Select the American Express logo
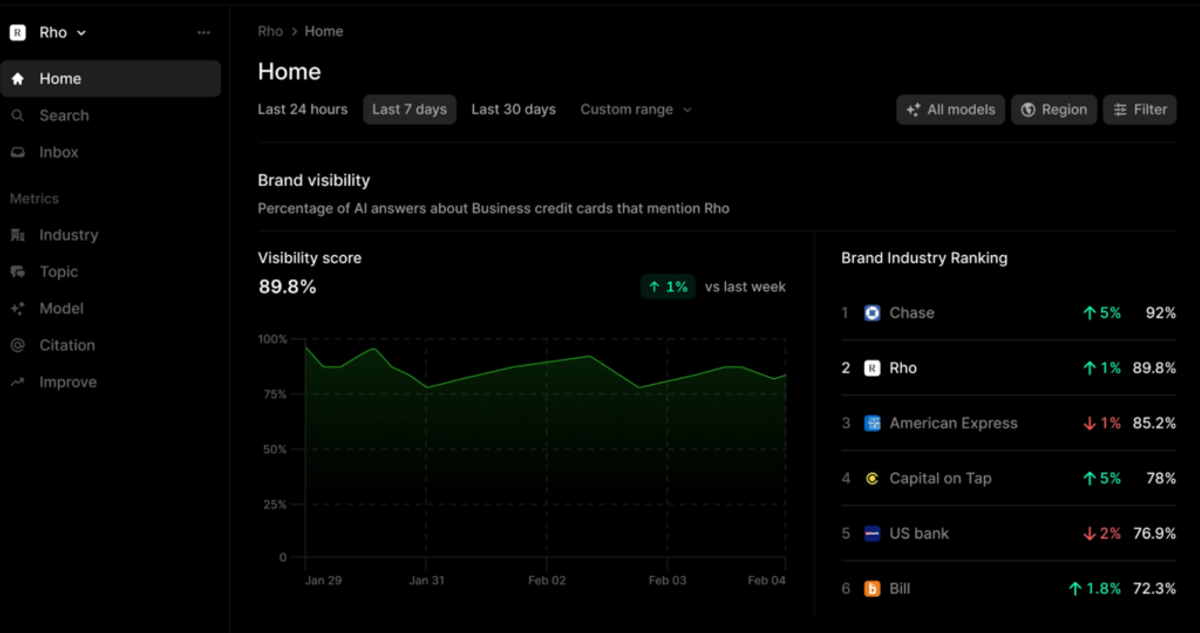The height and width of the screenshot is (633, 1200). click(872, 423)
